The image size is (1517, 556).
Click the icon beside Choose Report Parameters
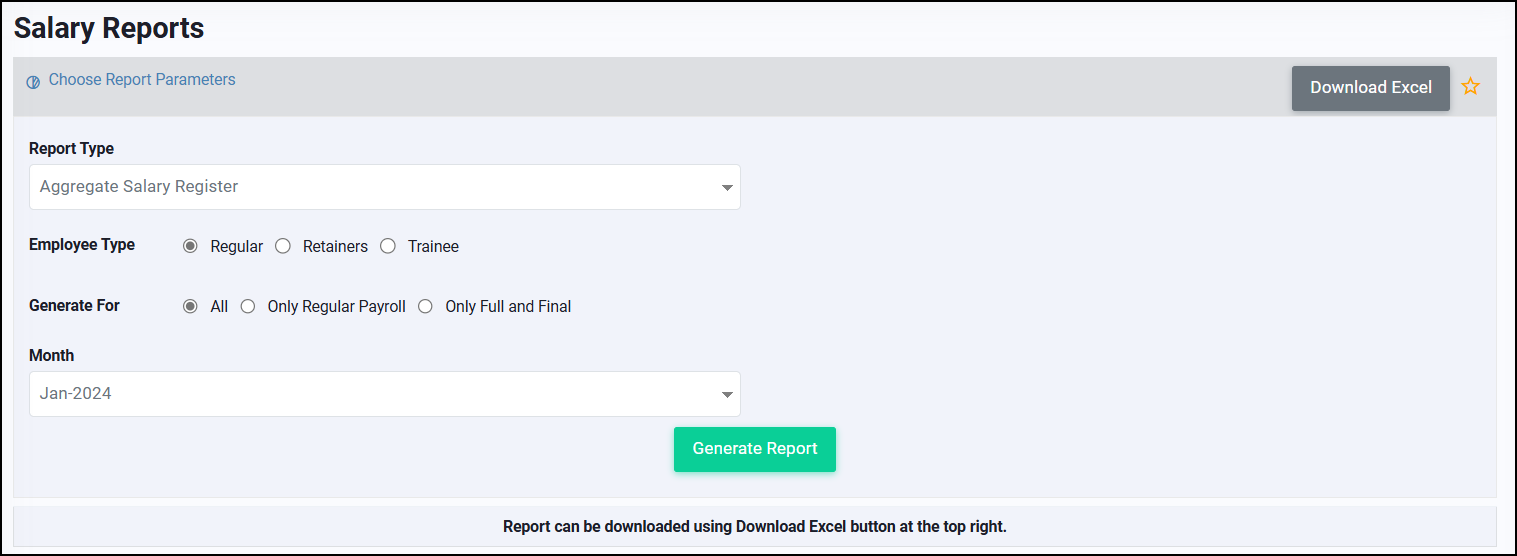coord(33,82)
